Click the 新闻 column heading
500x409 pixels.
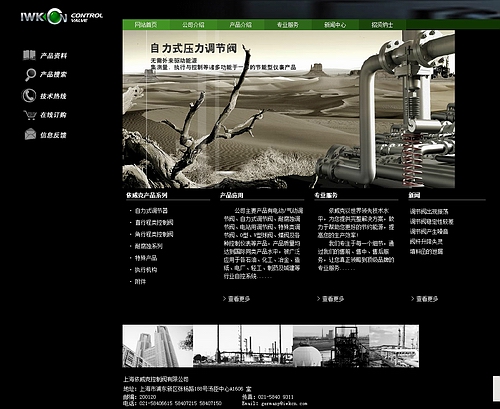click(414, 195)
